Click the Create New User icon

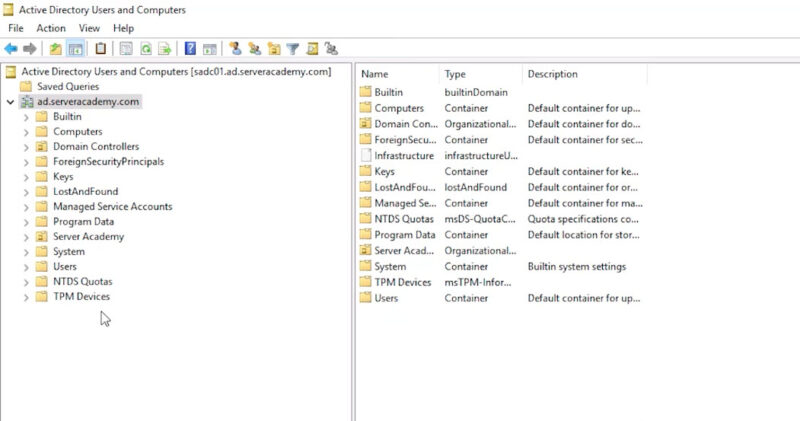click(x=235, y=48)
